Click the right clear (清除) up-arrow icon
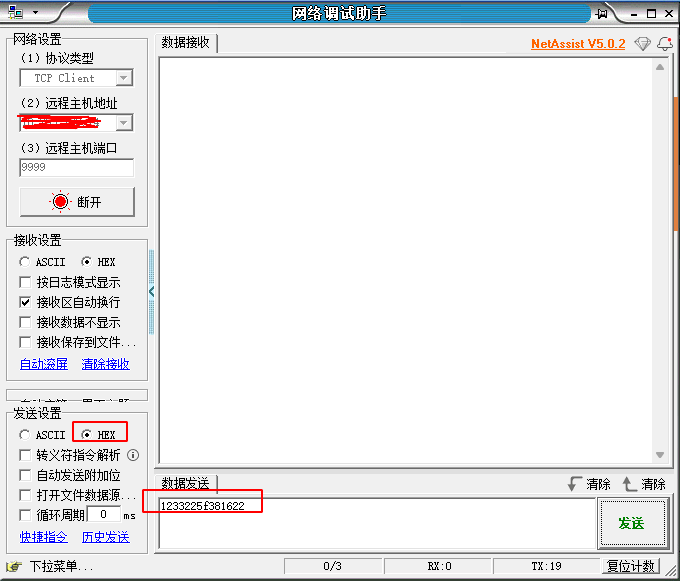 tap(629, 484)
